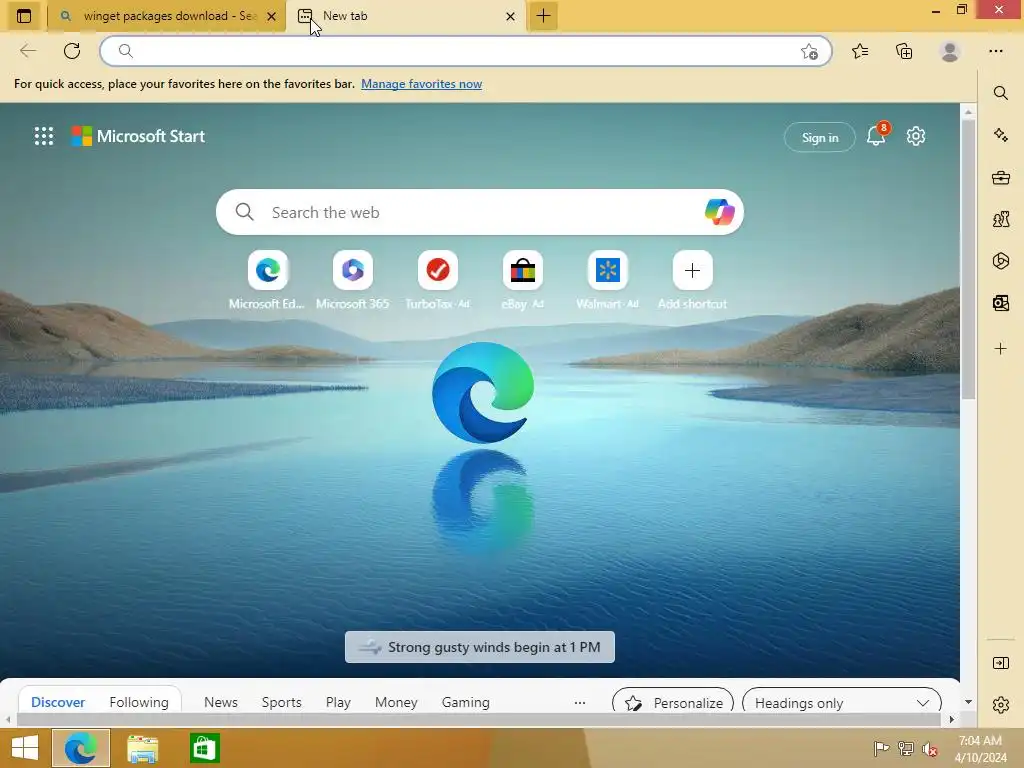Open the Microsoft Edge shortcut tile
The height and width of the screenshot is (768, 1024).
click(267, 280)
